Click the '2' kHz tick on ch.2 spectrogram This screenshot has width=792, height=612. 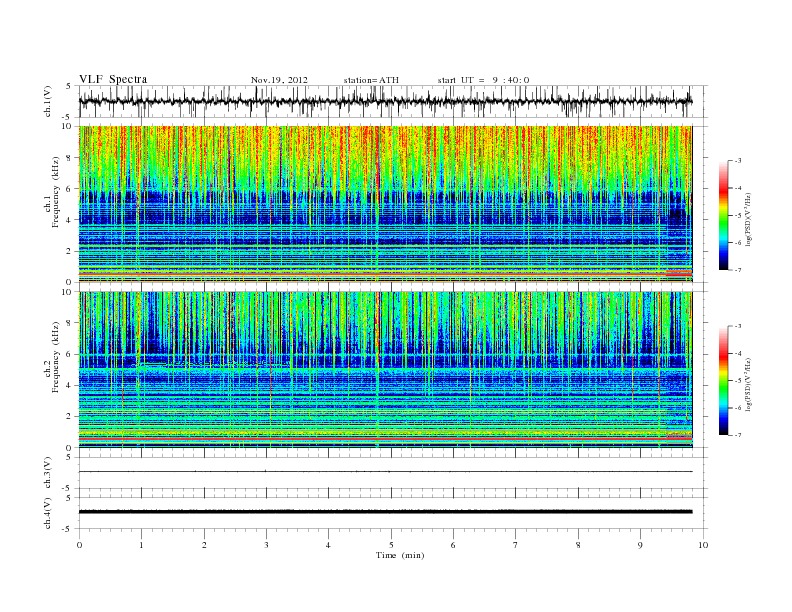pos(69,416)
